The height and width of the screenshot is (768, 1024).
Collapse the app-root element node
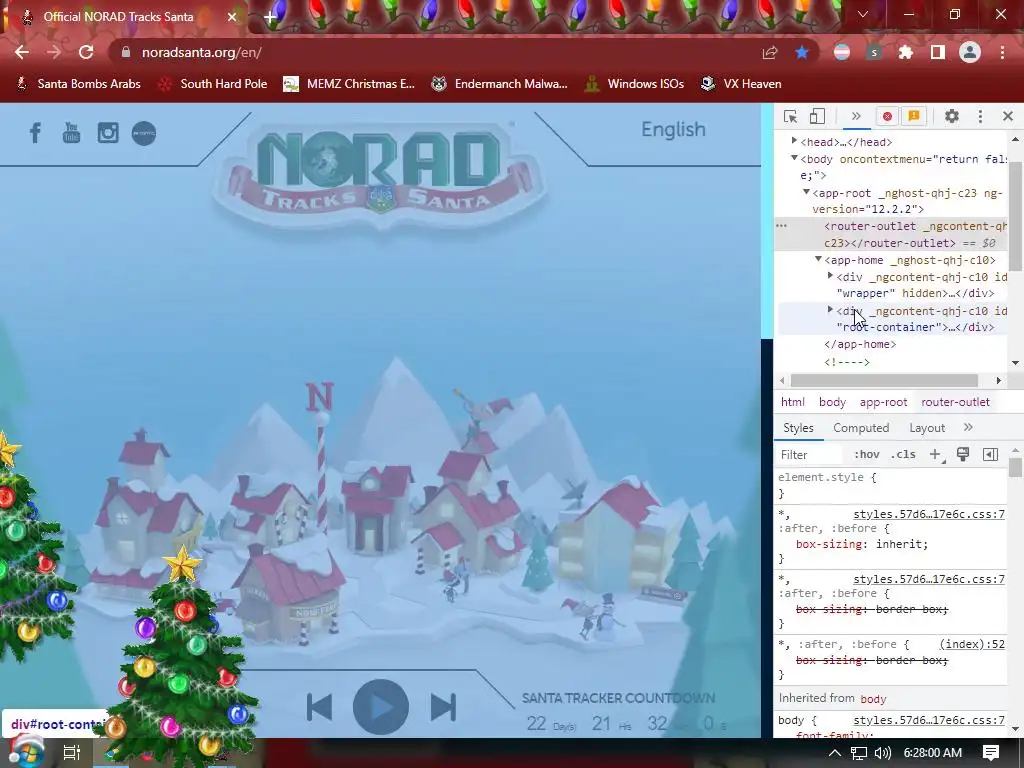click(806, 192)
